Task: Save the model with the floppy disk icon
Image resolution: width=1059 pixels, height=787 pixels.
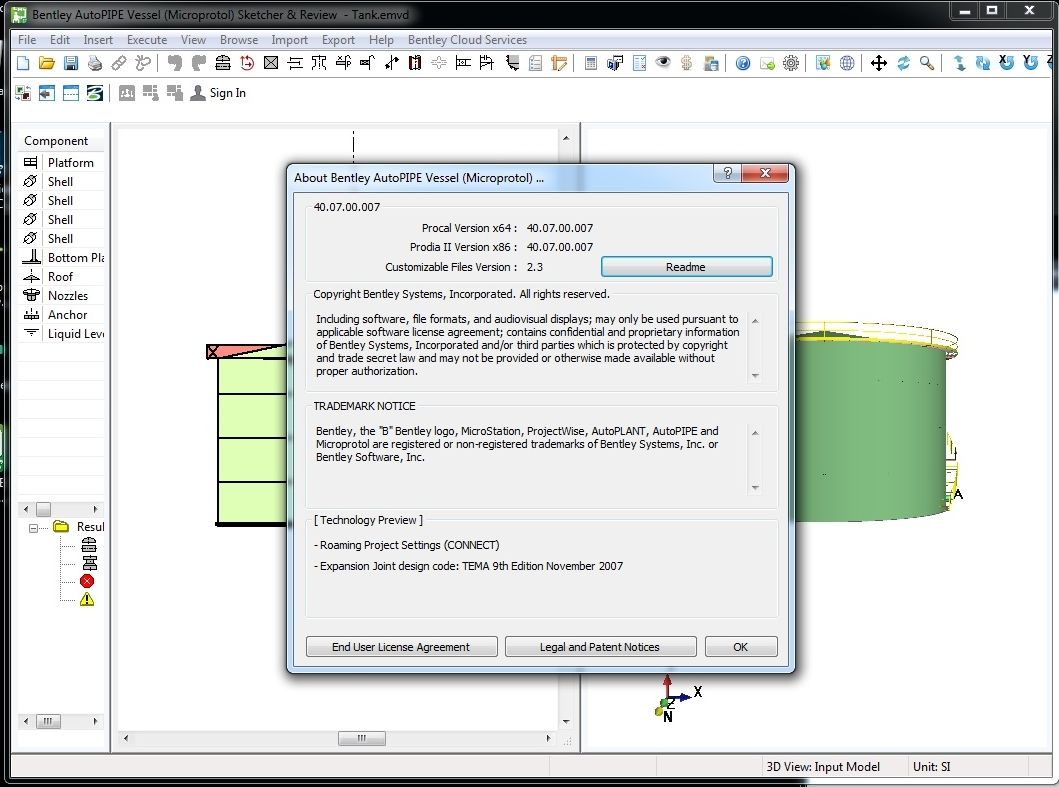Action: [70, 64]
